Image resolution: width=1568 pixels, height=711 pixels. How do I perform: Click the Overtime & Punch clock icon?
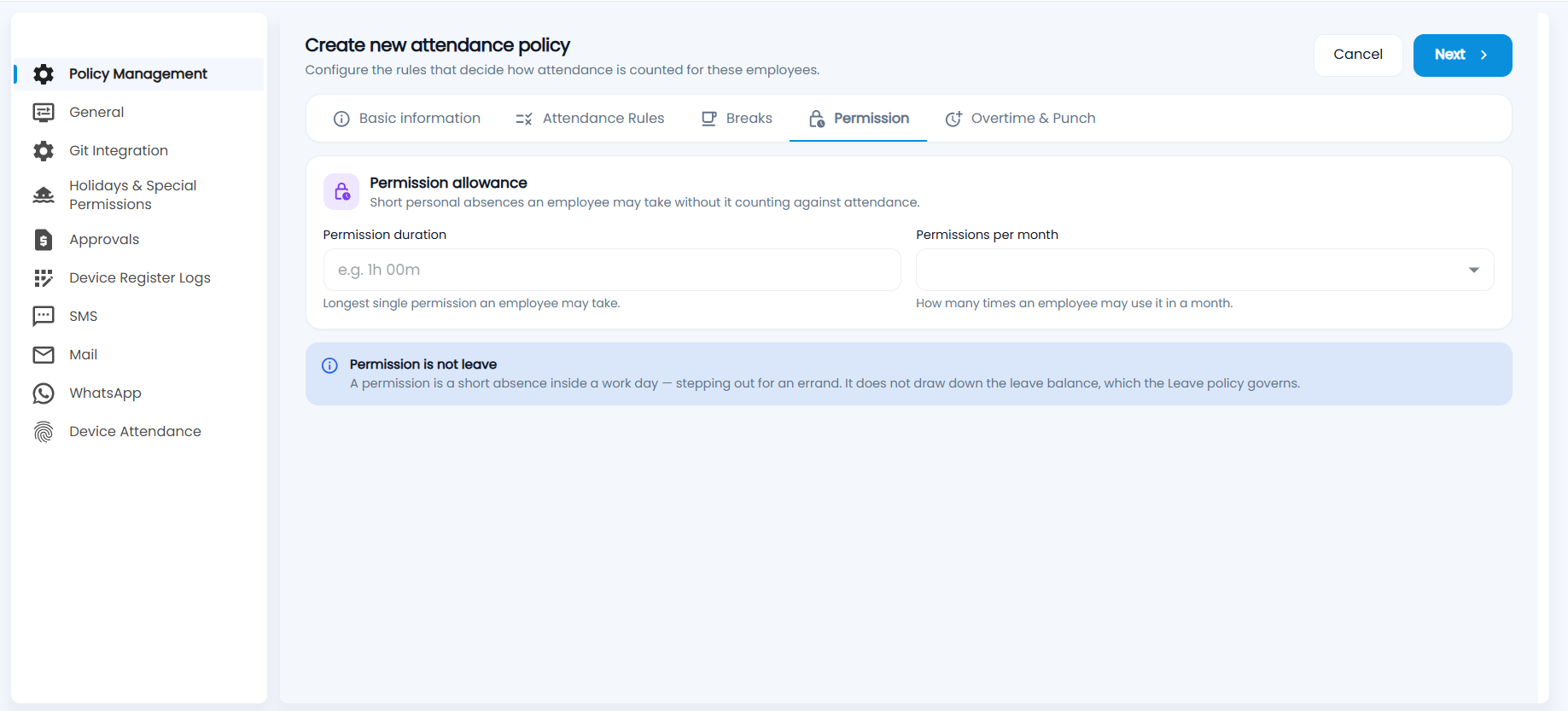pyautogui.click(x=953, y=119)
